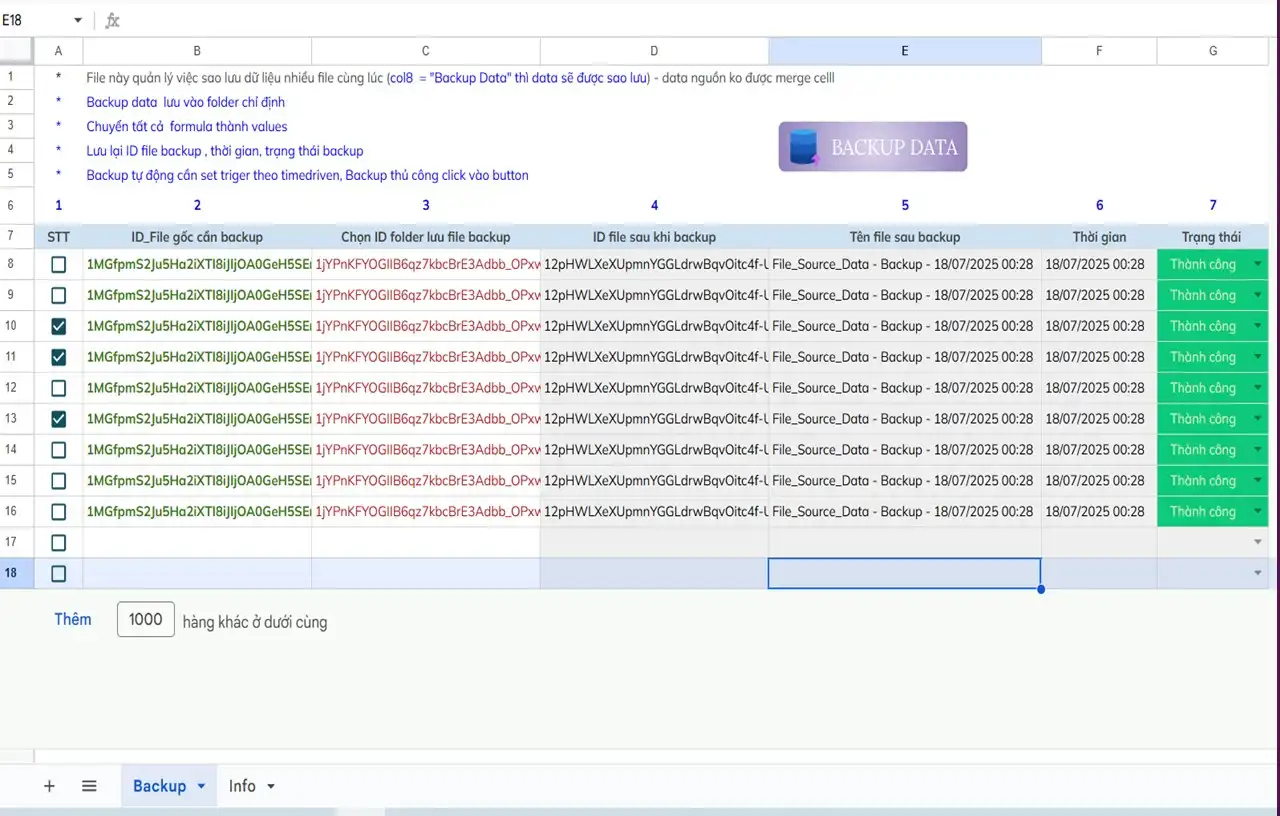Open Info sheet tab menu arrow
This screenshot has width=1280, height=816.
coord(270,786)
